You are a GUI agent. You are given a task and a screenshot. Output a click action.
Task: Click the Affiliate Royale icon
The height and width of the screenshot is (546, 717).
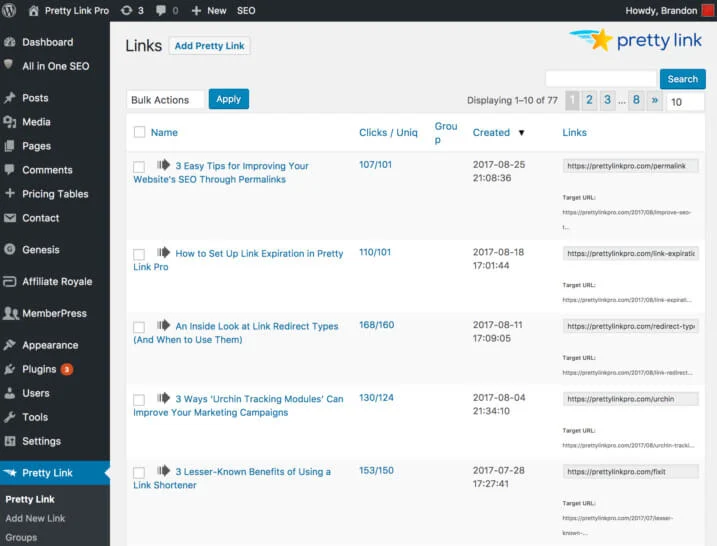tap(10, 281)
